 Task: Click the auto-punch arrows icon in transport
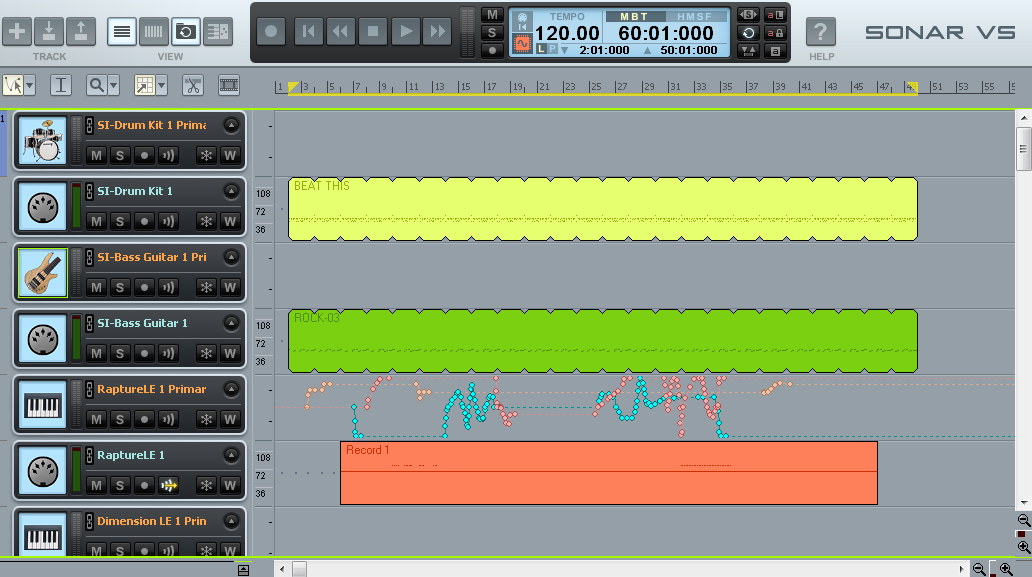748,51
